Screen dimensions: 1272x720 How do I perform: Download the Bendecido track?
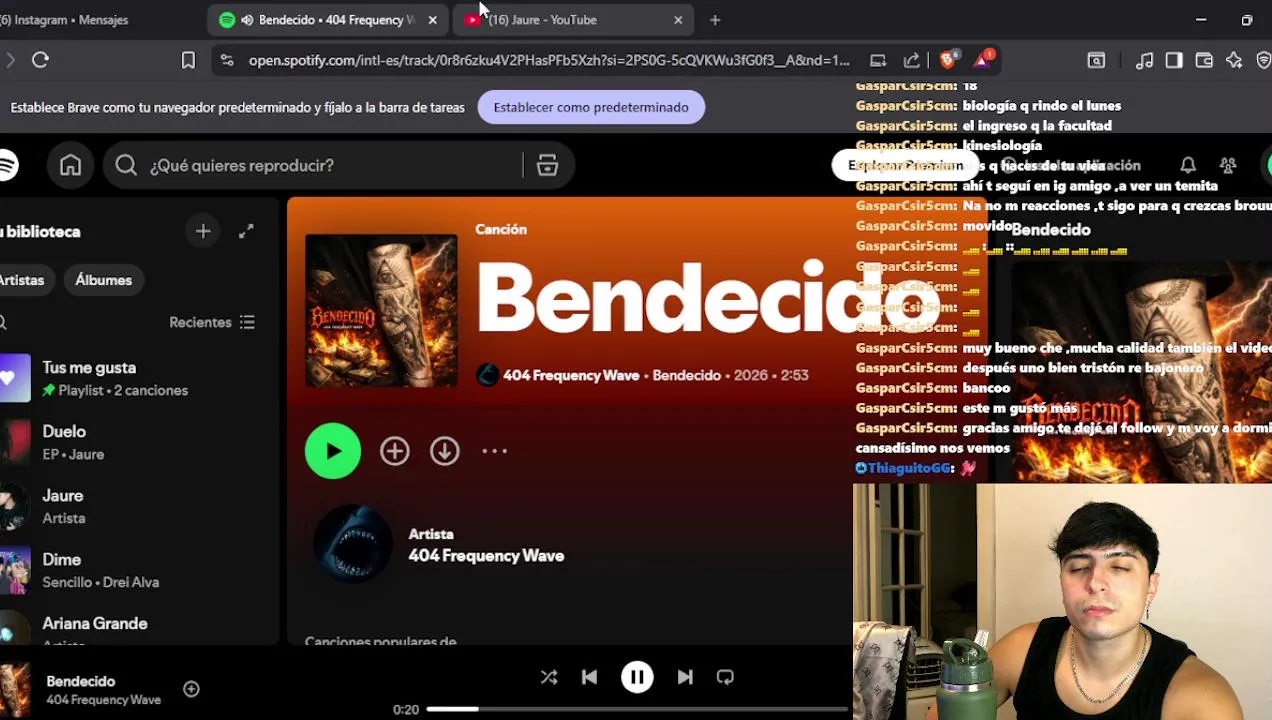[445, 451]
